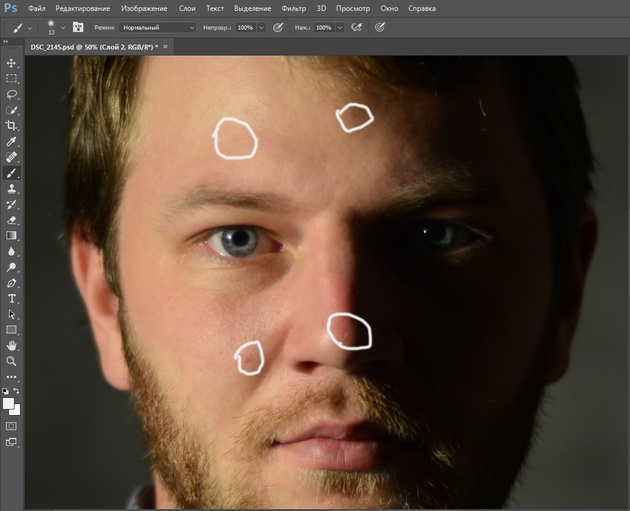Open the Редактирование menu

[82, 8]
